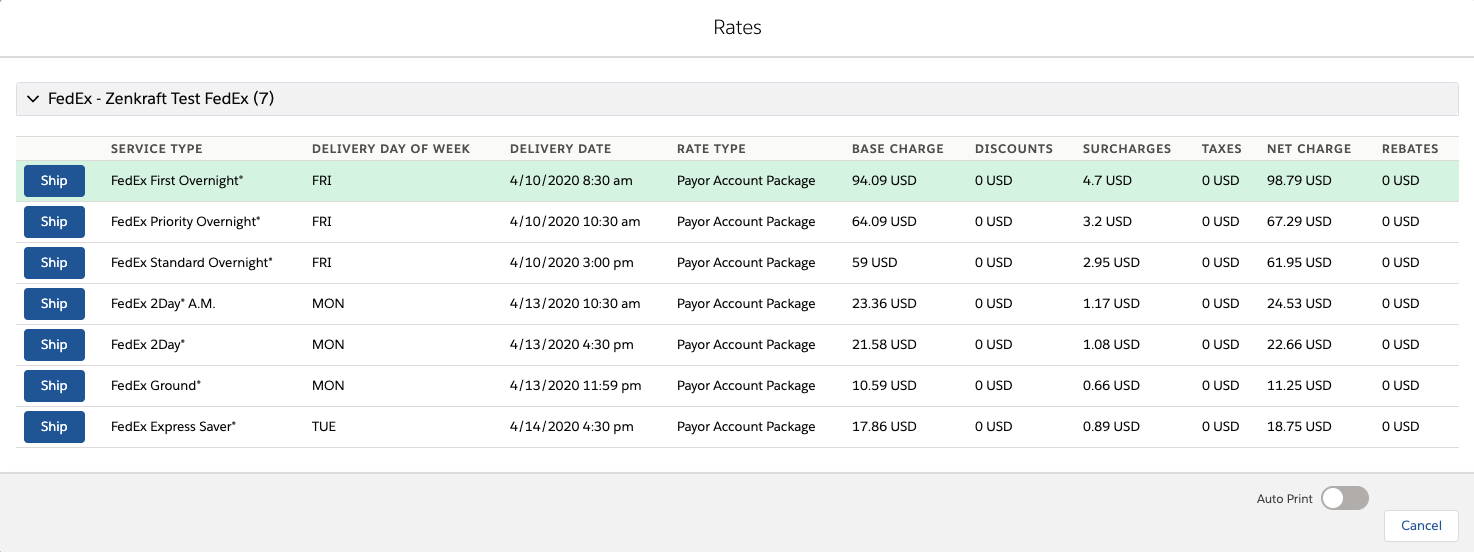The width and height of the screenshot is (1474, 552).
Task: Select the FedEx Ground service name
Action: click(156, 386)
